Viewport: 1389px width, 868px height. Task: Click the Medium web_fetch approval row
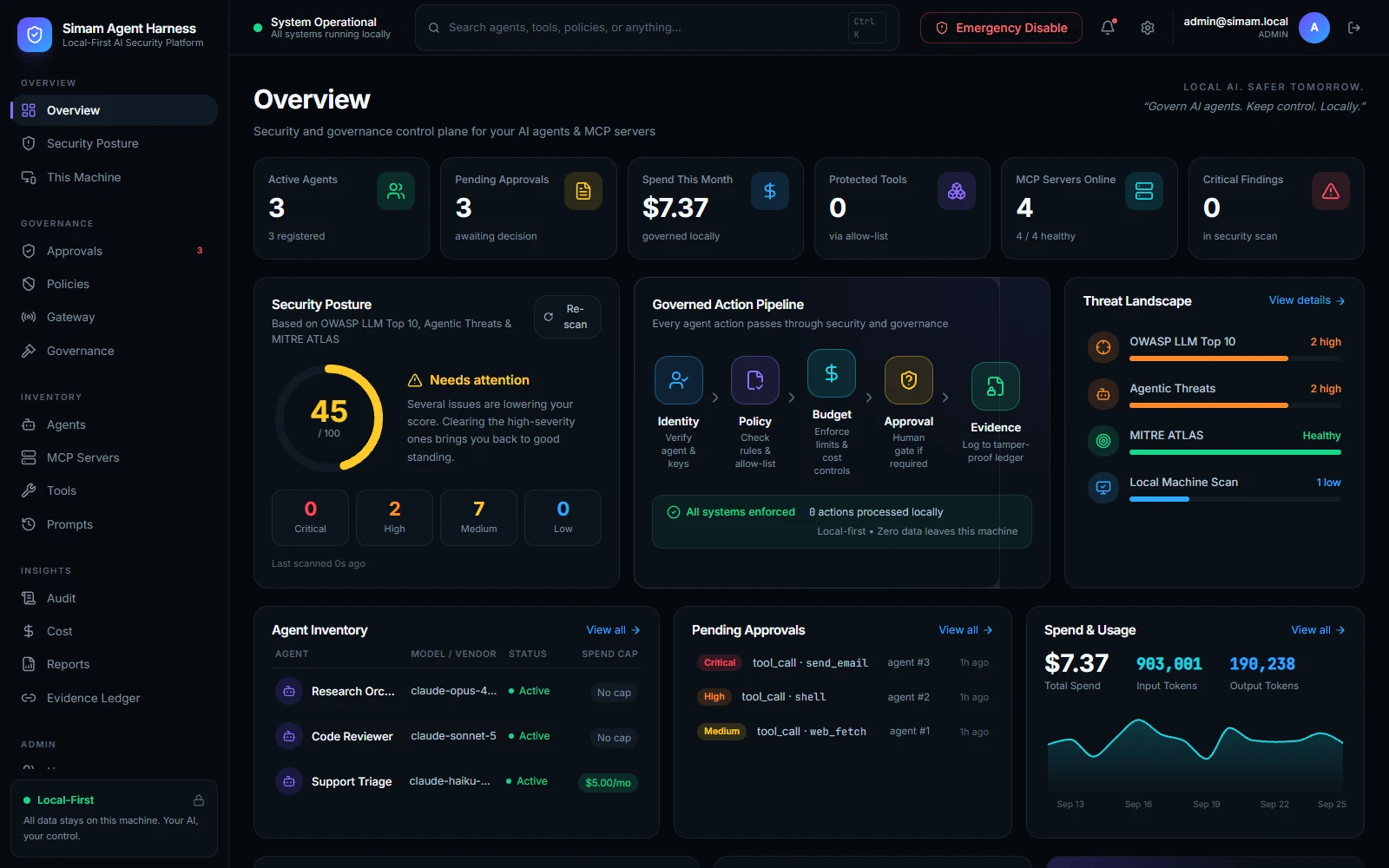pos(843,732)
